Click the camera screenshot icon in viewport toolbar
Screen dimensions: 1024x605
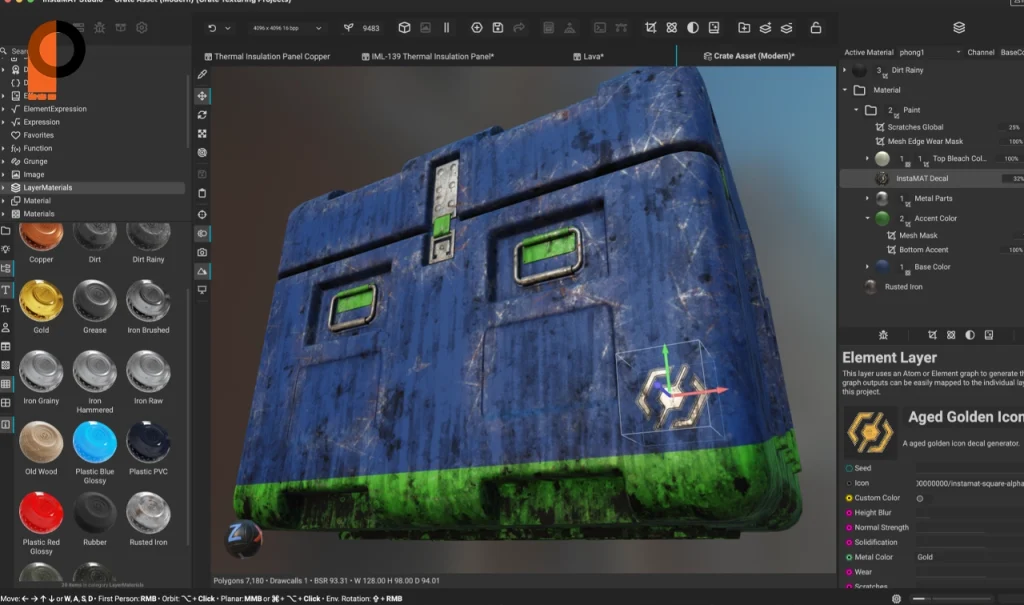pyautogui.click(x=202, y=253)
